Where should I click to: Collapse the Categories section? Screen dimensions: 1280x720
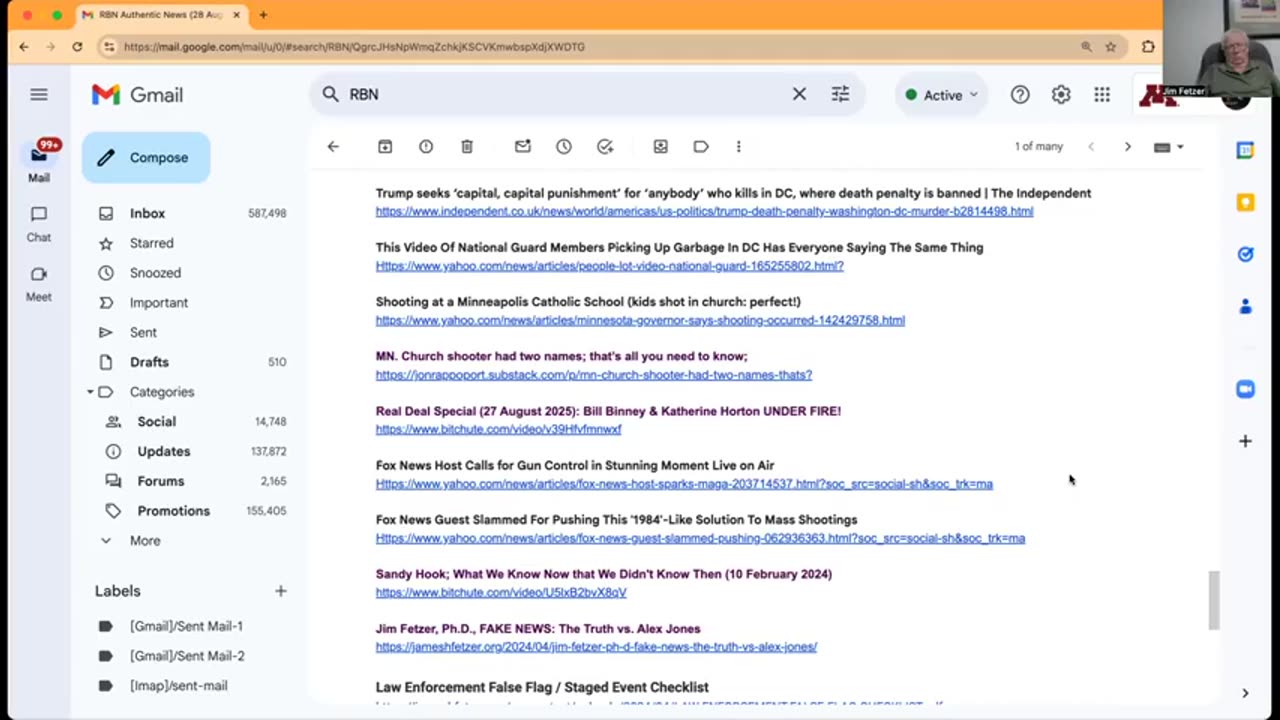click(x=90, y=392)
